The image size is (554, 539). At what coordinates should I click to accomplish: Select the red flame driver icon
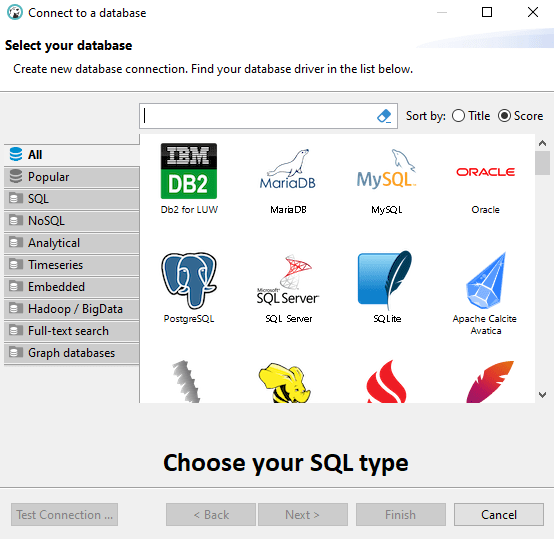tap(387, 381)
